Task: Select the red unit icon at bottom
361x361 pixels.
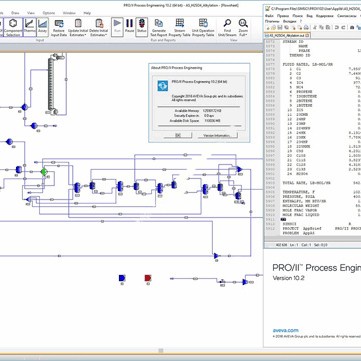Action: coord(148,278)
